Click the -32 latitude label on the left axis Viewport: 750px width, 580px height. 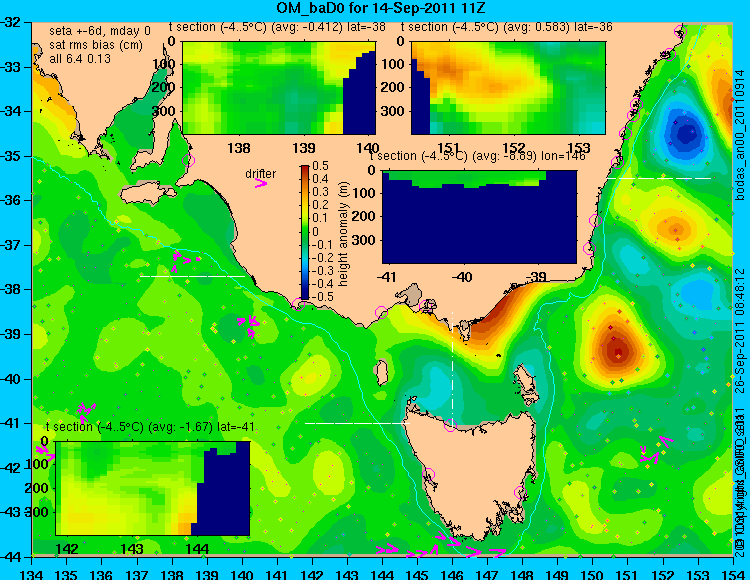11,22
